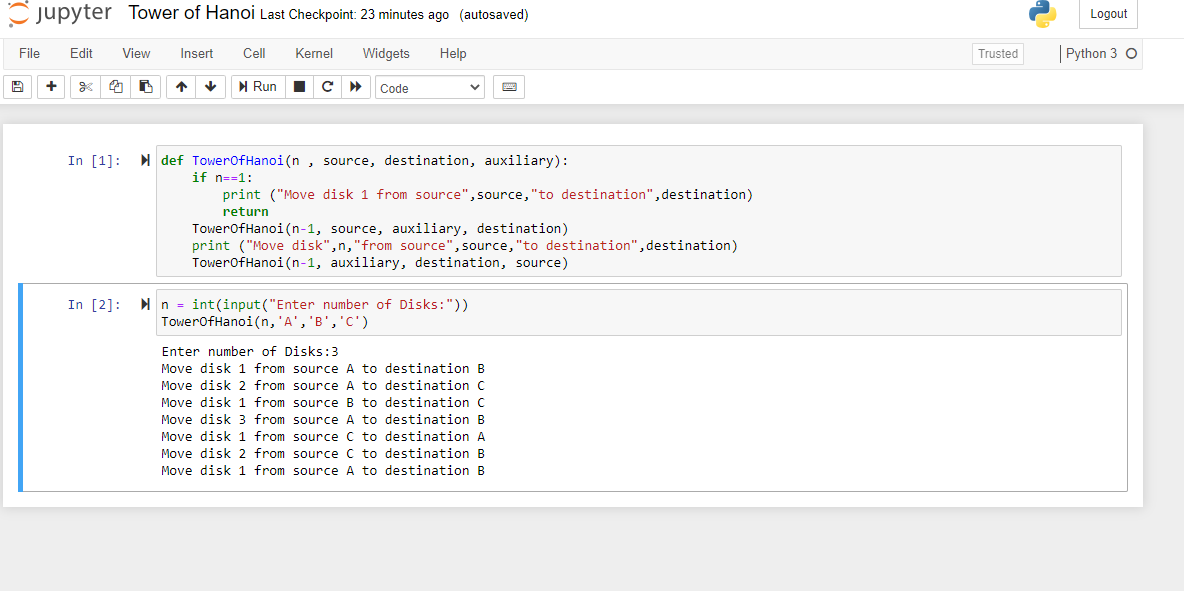Open the Kernel menu
The height and width of the screenshot is (591, 1184).
tap(314, 54)
